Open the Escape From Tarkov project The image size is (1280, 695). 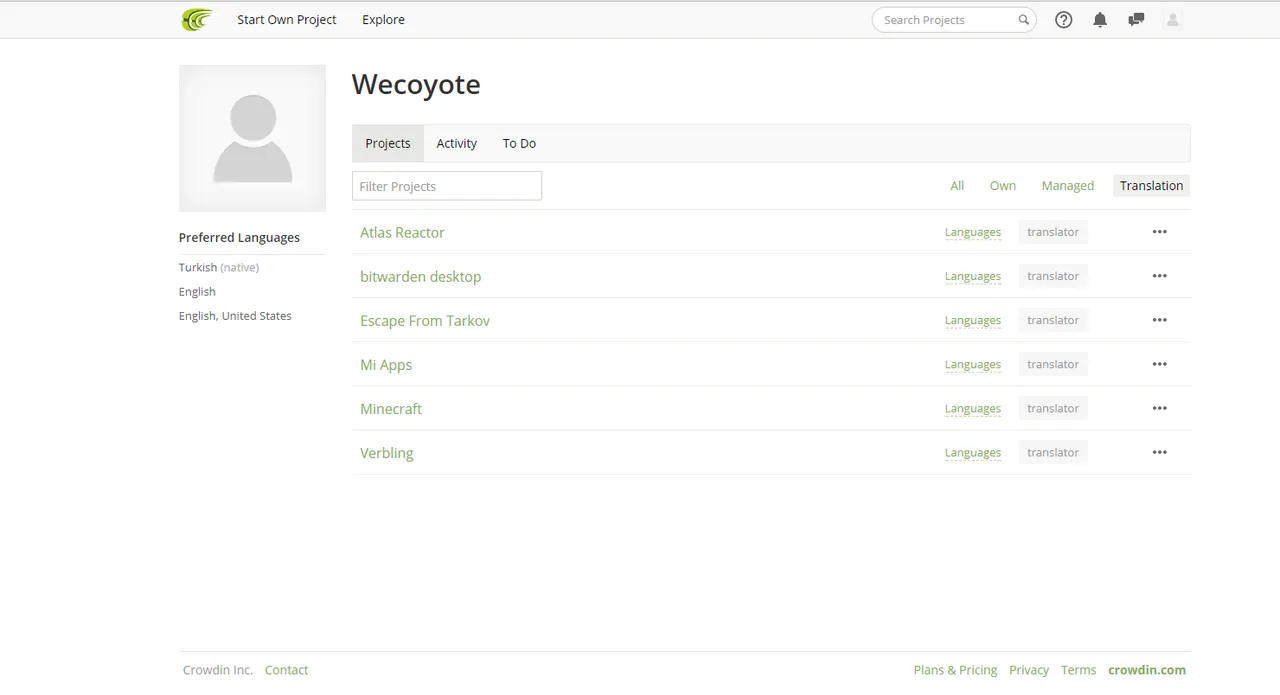tap(425, 320)
